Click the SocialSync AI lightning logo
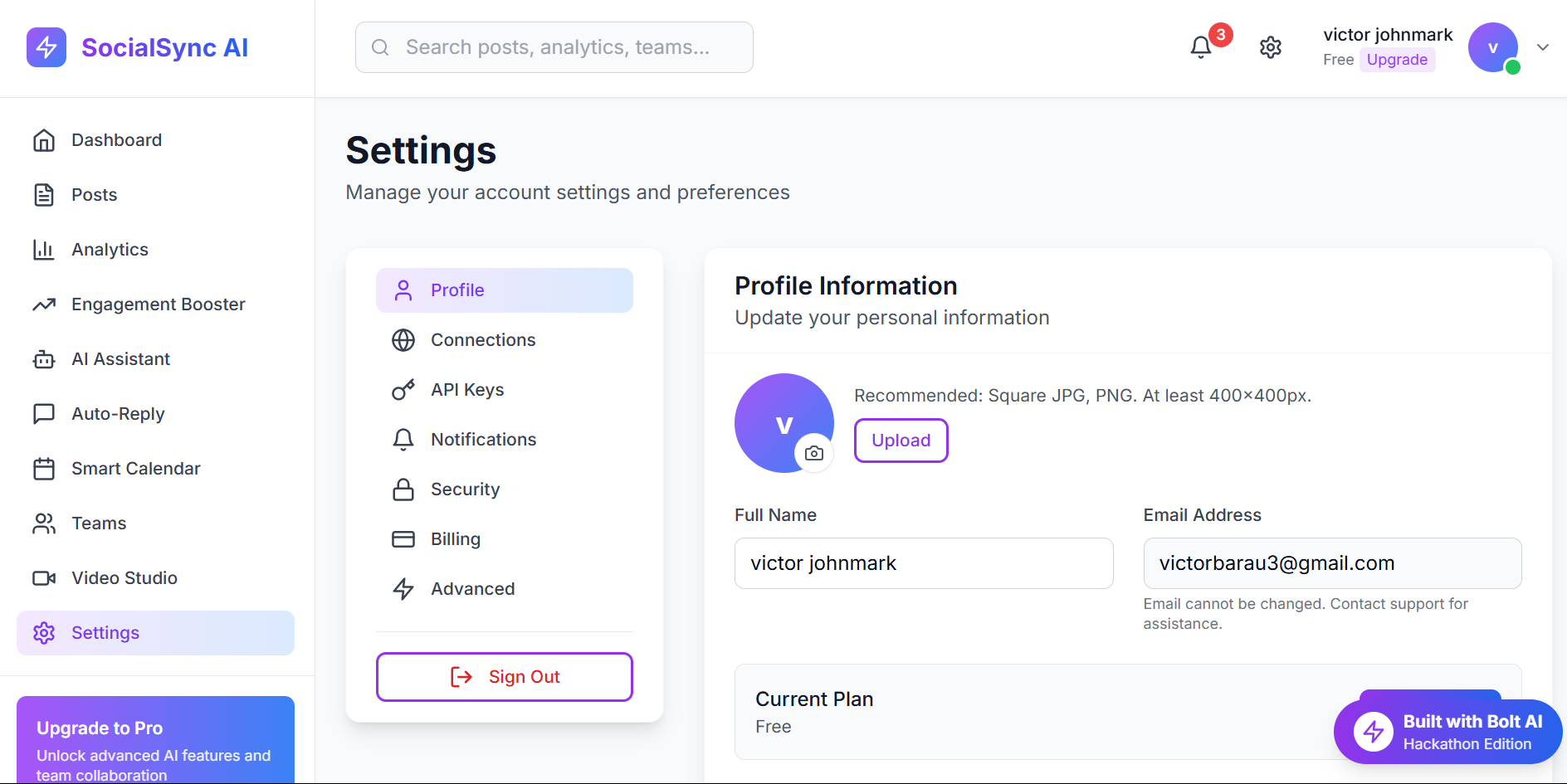Image resolution: width=1567 pixels, height=784 pixels. [46, 47]
